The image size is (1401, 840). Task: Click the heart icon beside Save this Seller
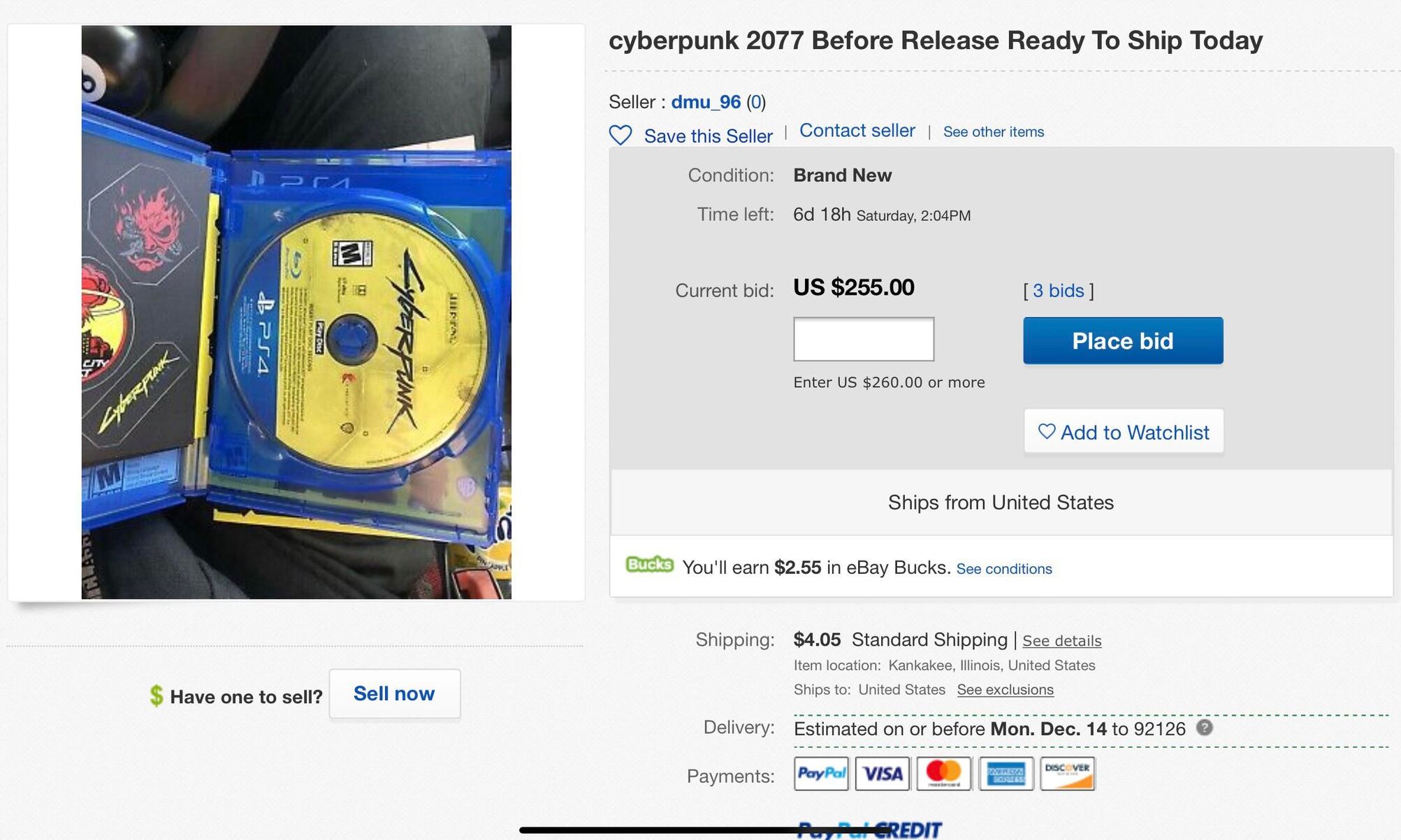click(x=620, y=135)
